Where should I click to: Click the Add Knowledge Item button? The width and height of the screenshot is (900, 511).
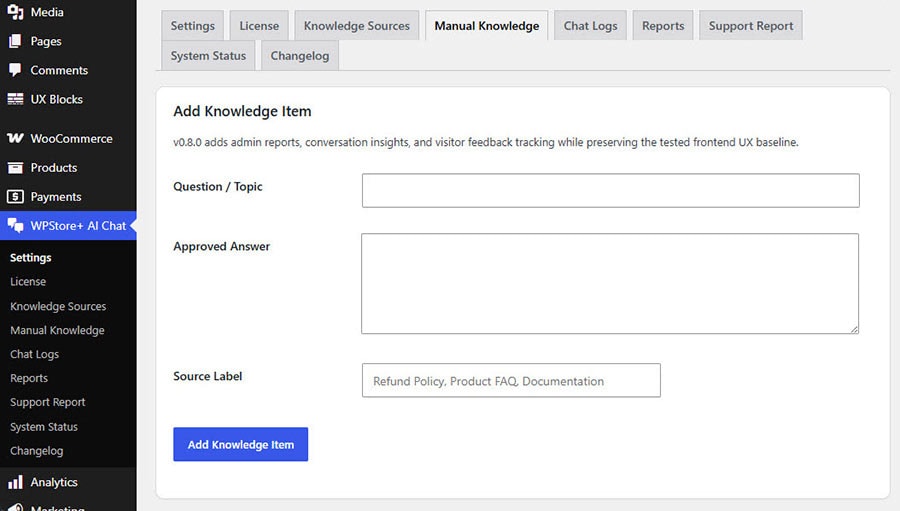click(x=240, y=444)
